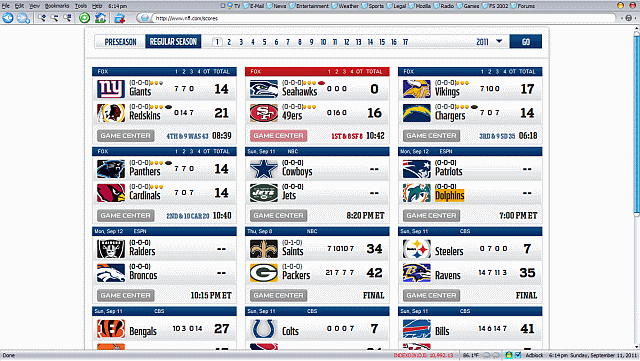640x361 pixels.
Task: Open the Edit menu
Action: coord(19,6)
